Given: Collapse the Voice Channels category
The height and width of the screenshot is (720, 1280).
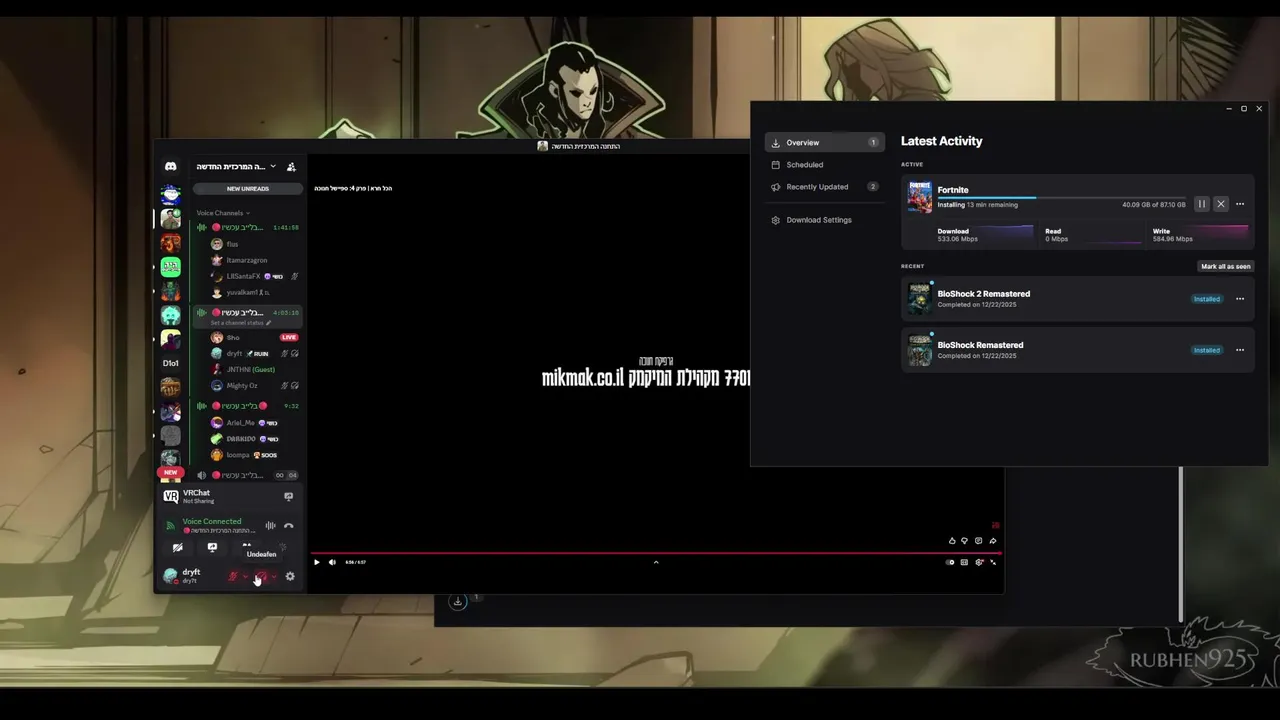Looking at the screenshot, I should [223, 213].
